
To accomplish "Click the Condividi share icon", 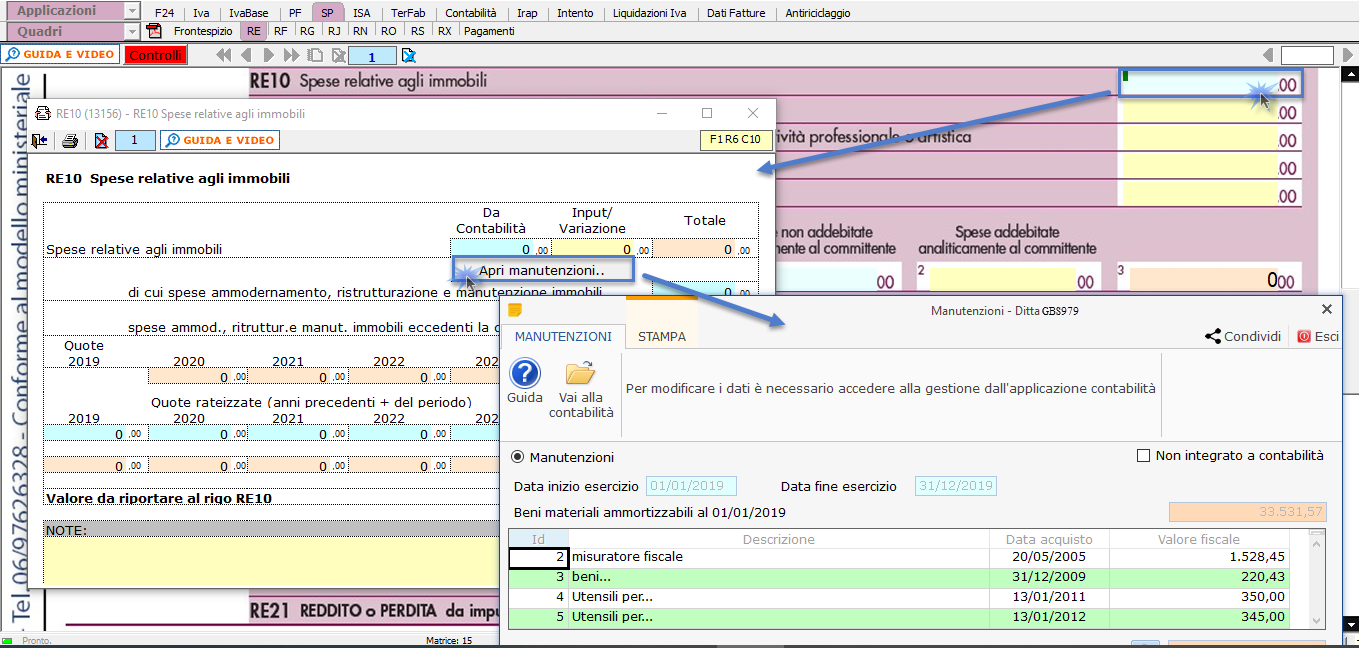I will pyautogui.click(x=1213, y=337).
